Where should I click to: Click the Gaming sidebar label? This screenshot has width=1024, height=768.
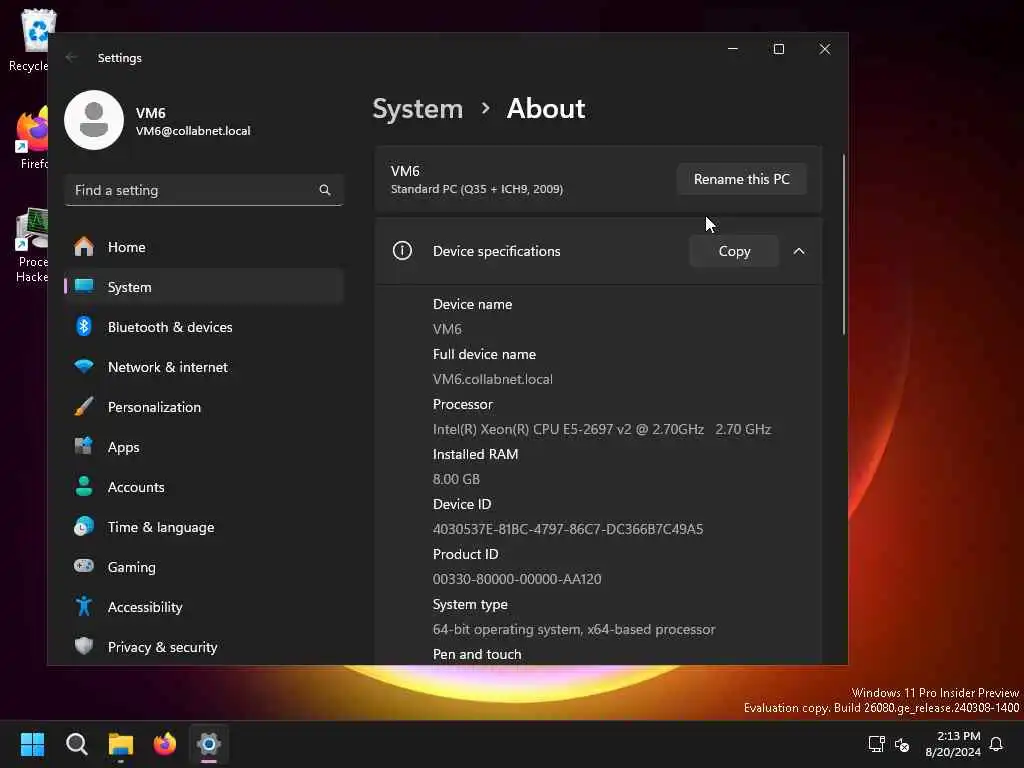click(x=131, y=567)
